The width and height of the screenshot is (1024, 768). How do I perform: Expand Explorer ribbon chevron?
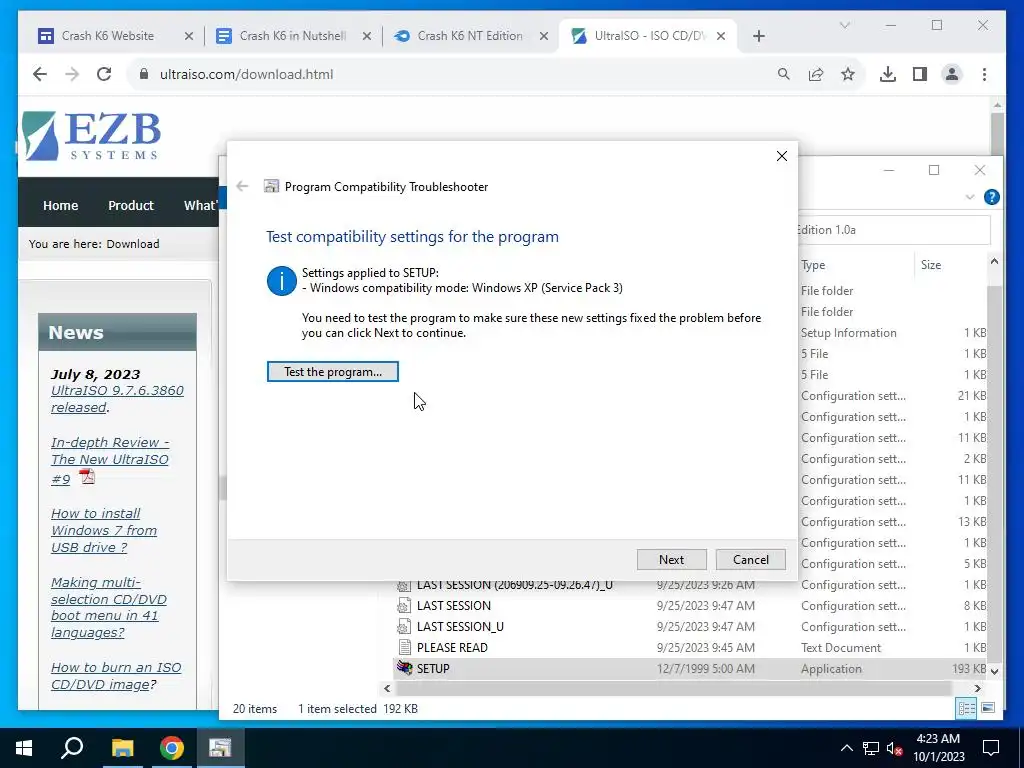pyautogui.click(x=970, y=197)
